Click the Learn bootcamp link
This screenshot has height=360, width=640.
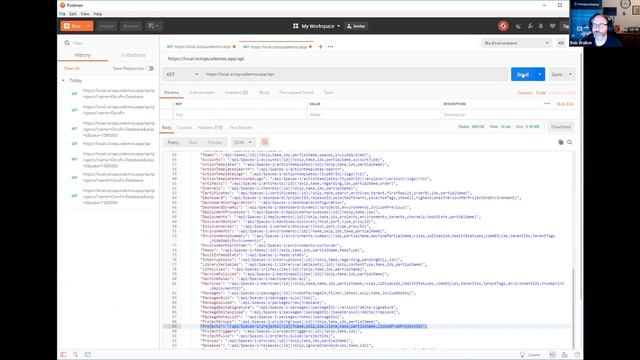[530, 355]
